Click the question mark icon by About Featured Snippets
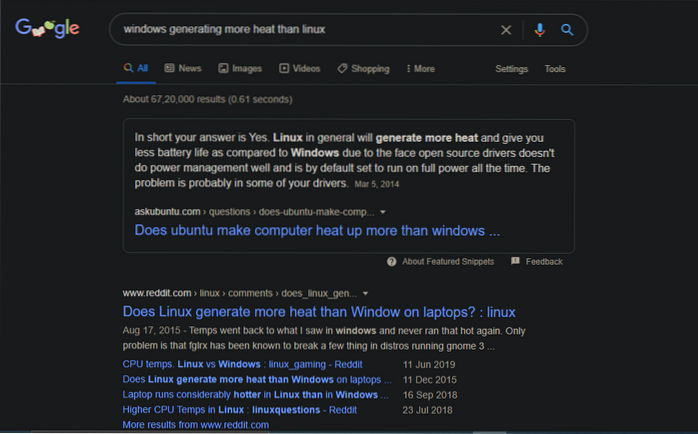 coord(392,261)
